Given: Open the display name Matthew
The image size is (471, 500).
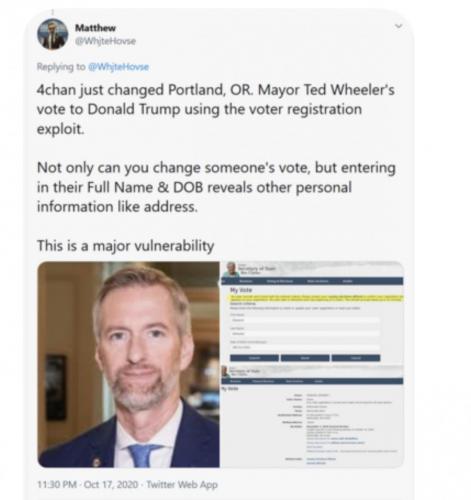Looking at the screenshot, I should (x=95, y=28).
